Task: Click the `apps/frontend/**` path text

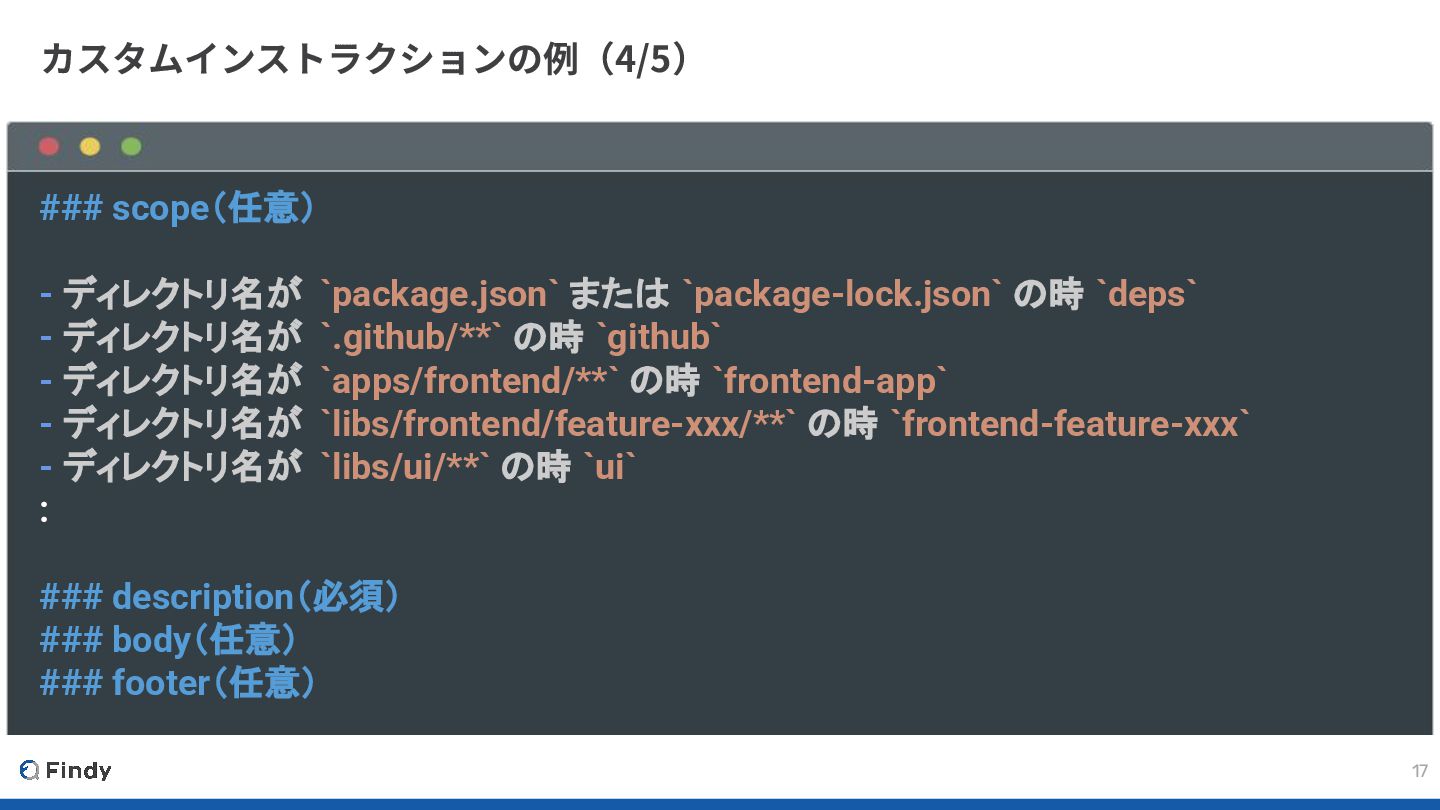Action: [470, 381]
